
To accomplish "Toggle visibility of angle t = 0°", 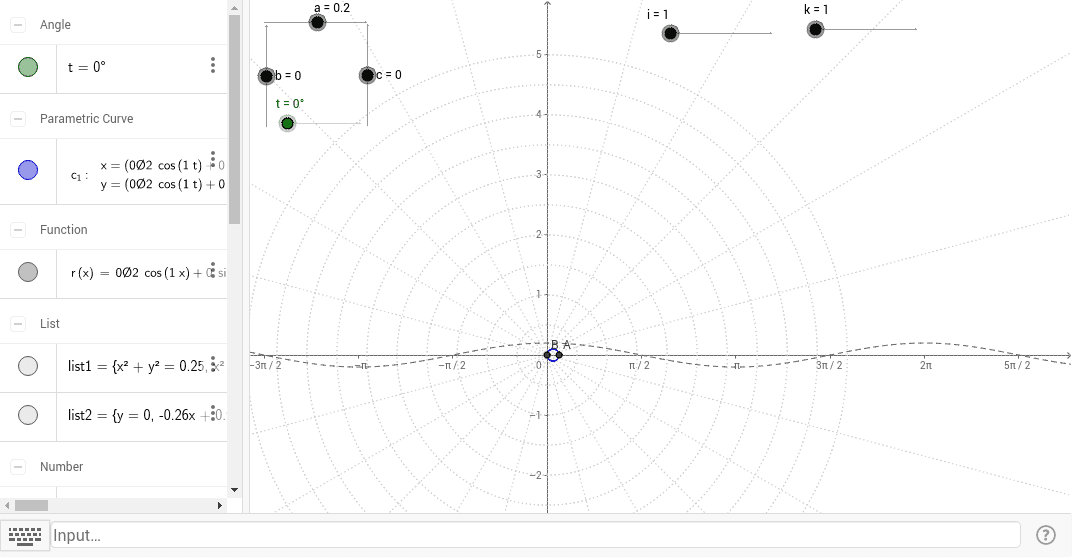I will (28, 67).
